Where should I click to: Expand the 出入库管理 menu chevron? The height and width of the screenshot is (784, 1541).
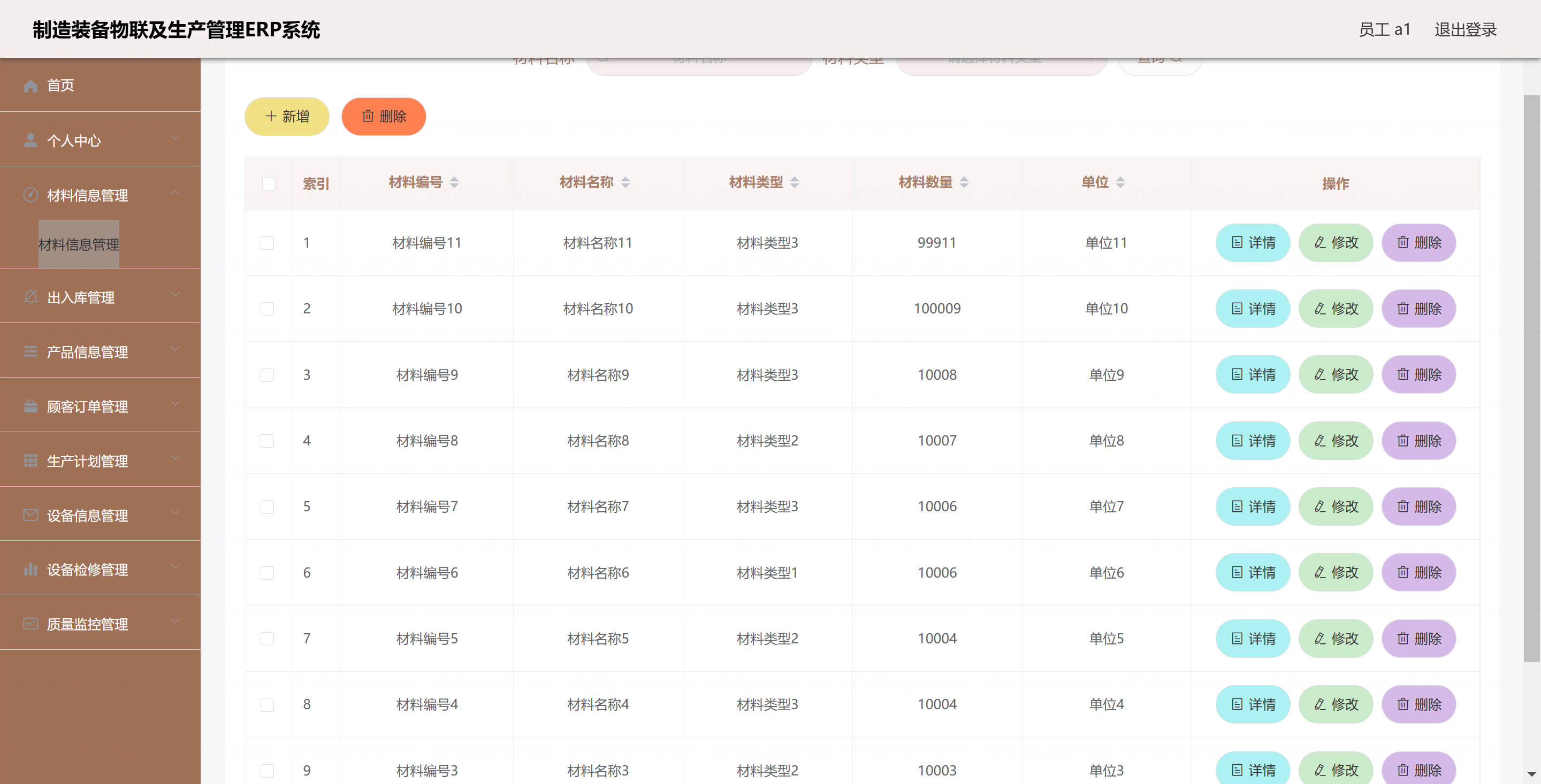click(176, 294)
